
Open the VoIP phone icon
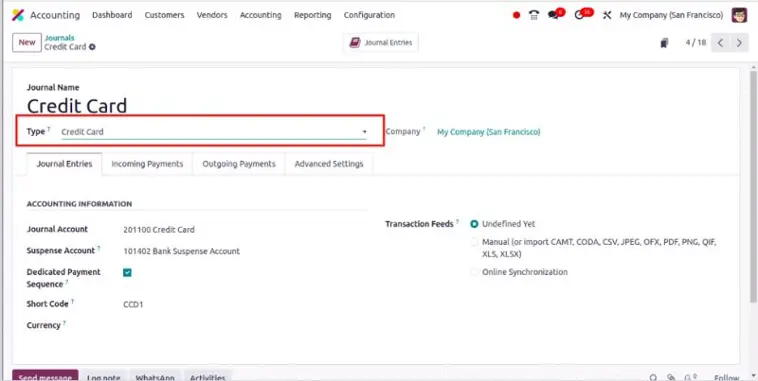tap(534, 15)
